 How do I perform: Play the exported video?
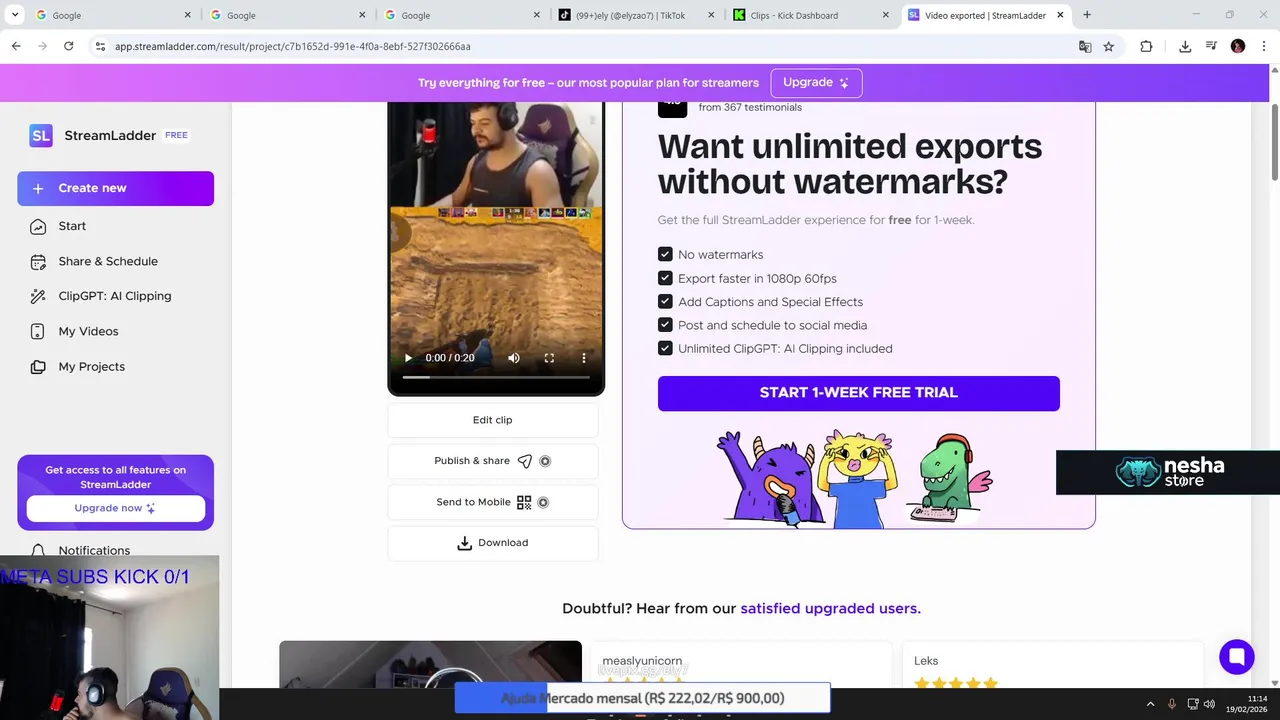408,358
